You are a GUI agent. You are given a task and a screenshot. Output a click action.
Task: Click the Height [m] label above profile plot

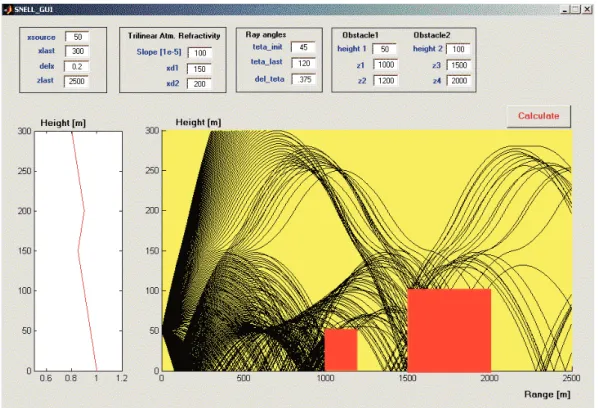(x=63, y=123)
